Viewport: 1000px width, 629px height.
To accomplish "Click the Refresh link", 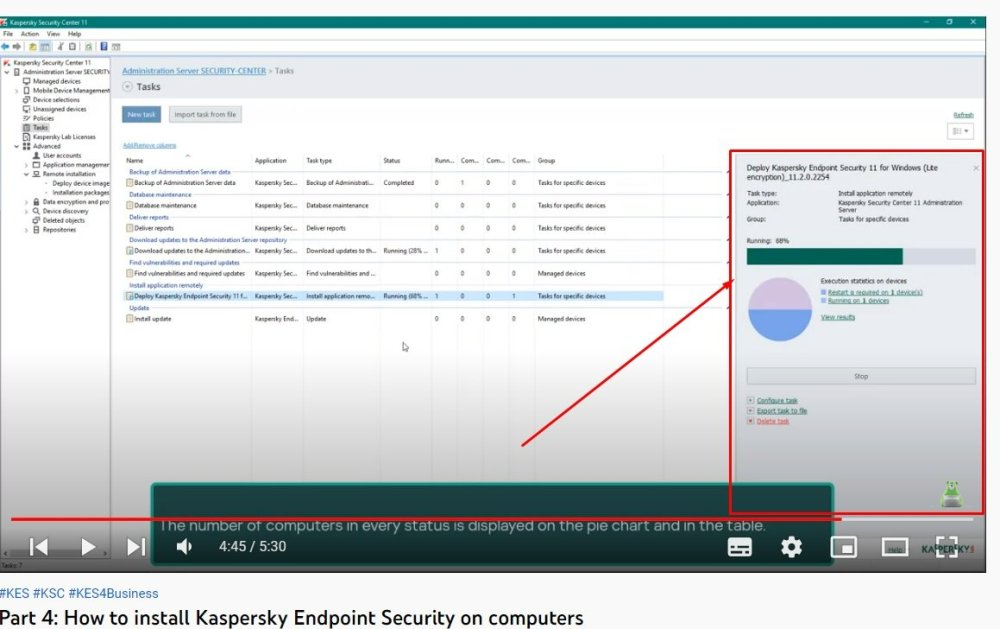I will click(963, 115).
